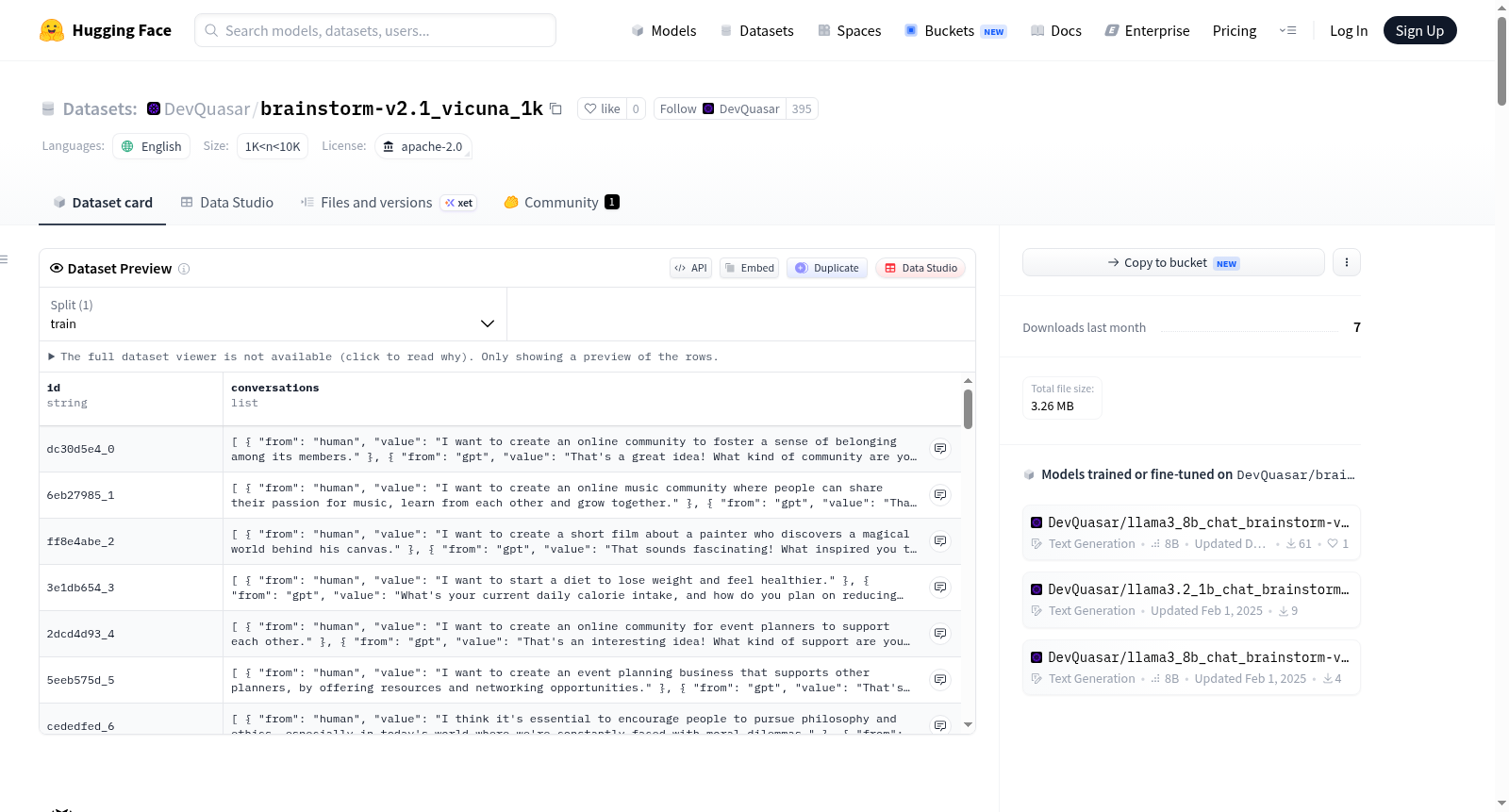This screenshot has height=812, width=1509.
Task: Open the llama3.2_1b_chat_brainstorm model card
Action: pos(1191,599)
